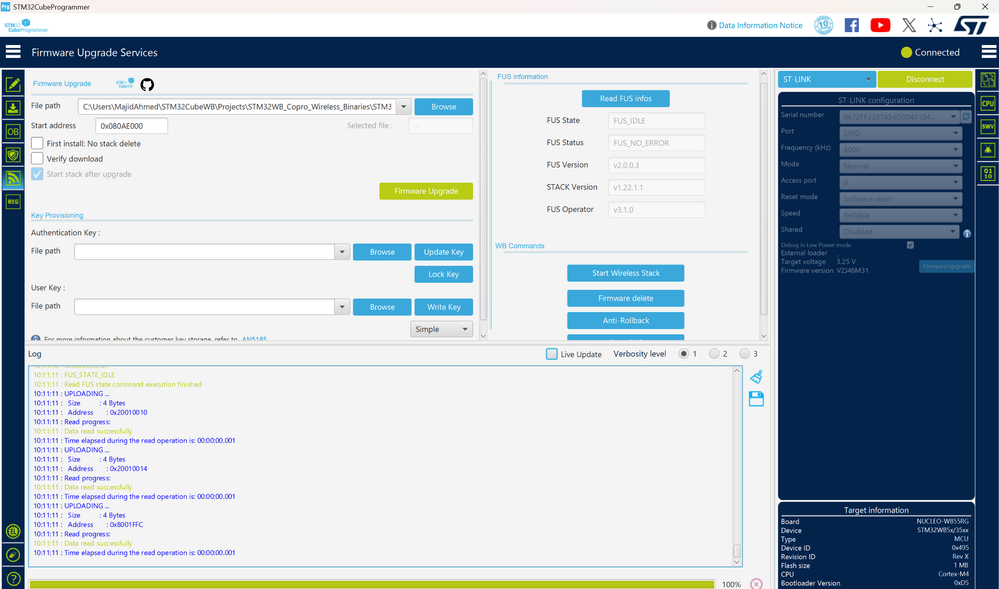Open the SWV viewer in right sidebar
The width and height of the screenshot is (999, 589).
tap(988, 126)
